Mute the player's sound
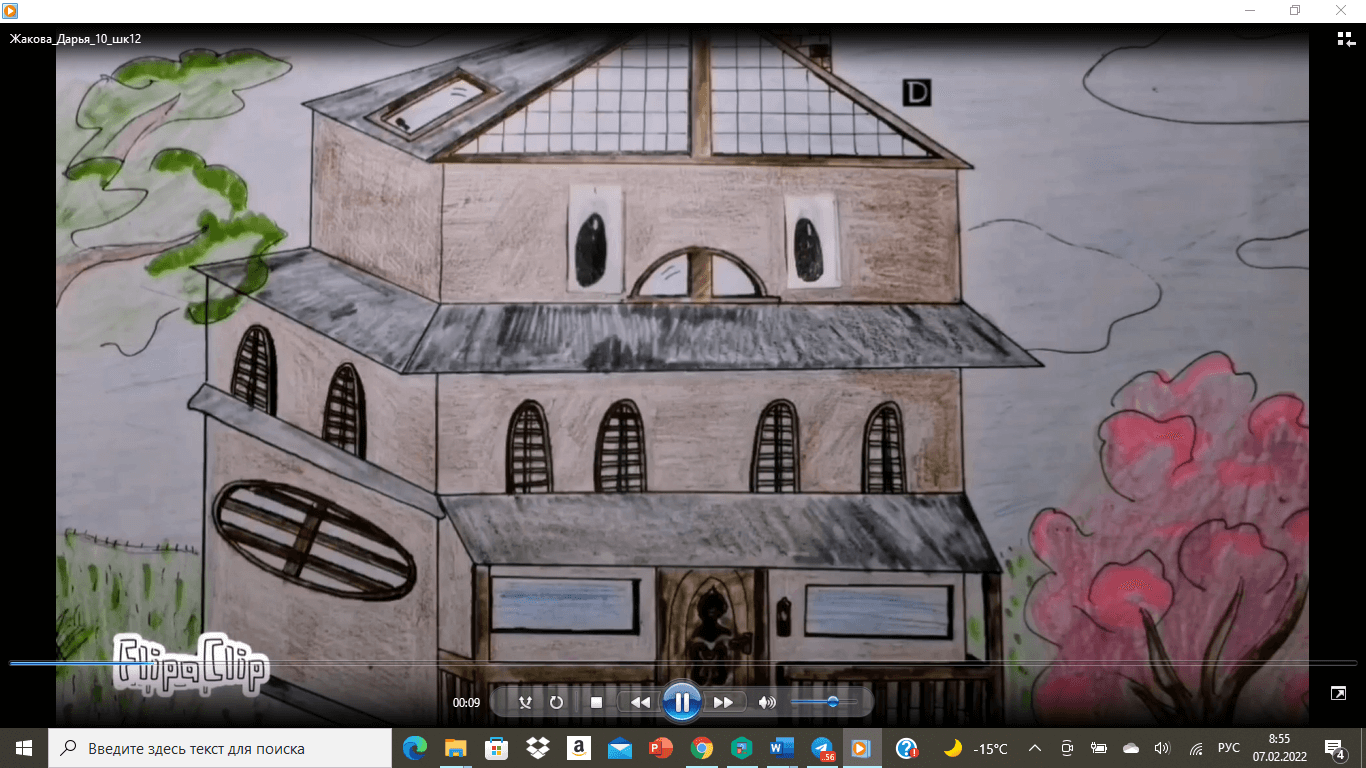The height and width of the screenshot is (768, 1366). 767,703
